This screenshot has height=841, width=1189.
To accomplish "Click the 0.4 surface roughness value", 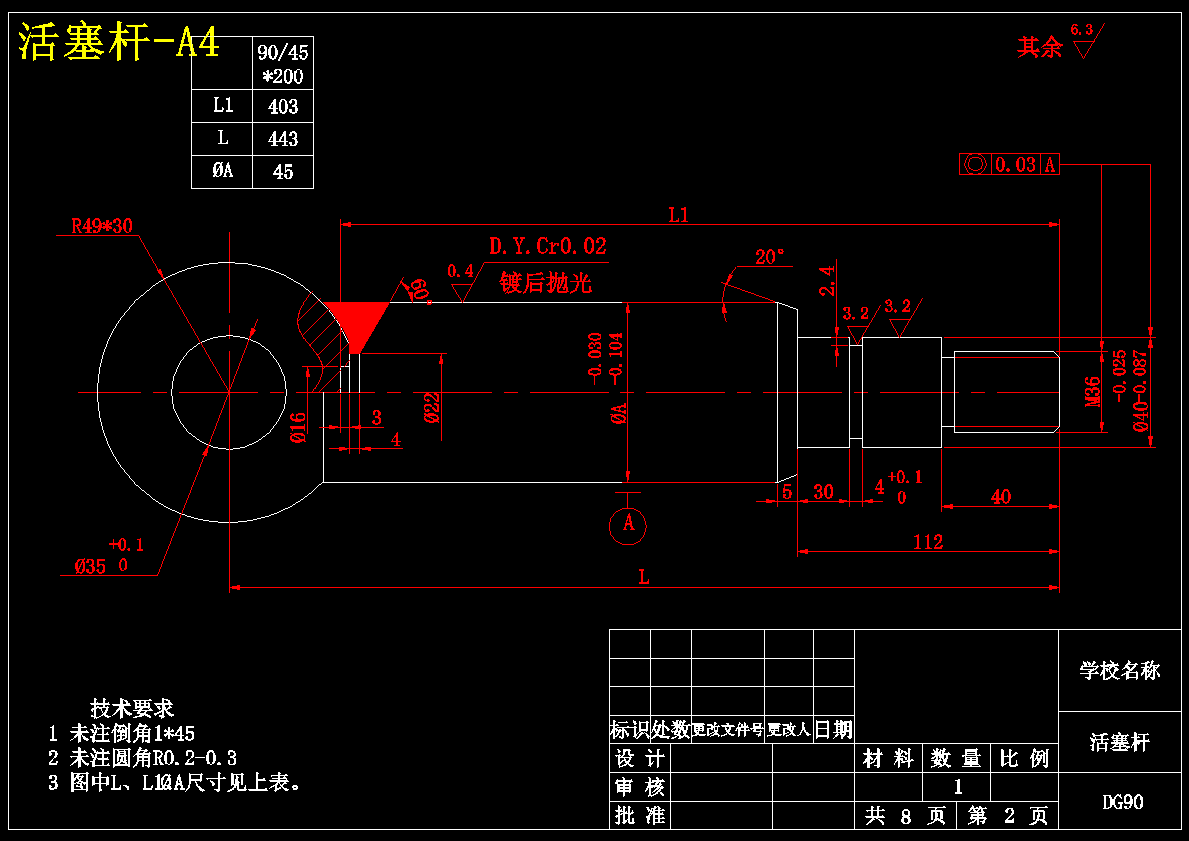I will pyautogui.click(x=460, y=271).
